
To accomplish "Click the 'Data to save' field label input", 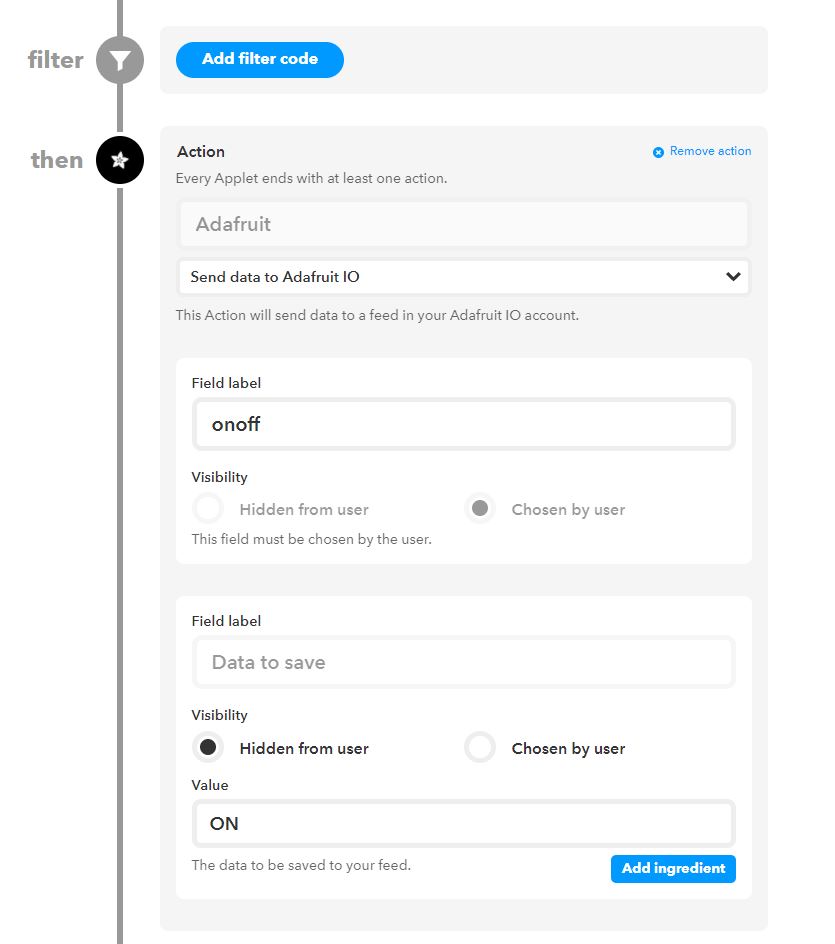I will pos(463,662).
